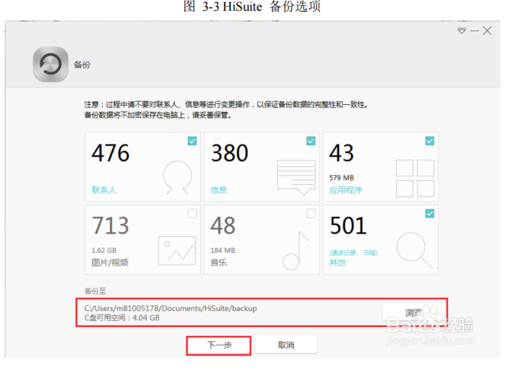Click the contacts person silhouette icon
This screenshot has height=377, width=512.
tap(177, 177)
